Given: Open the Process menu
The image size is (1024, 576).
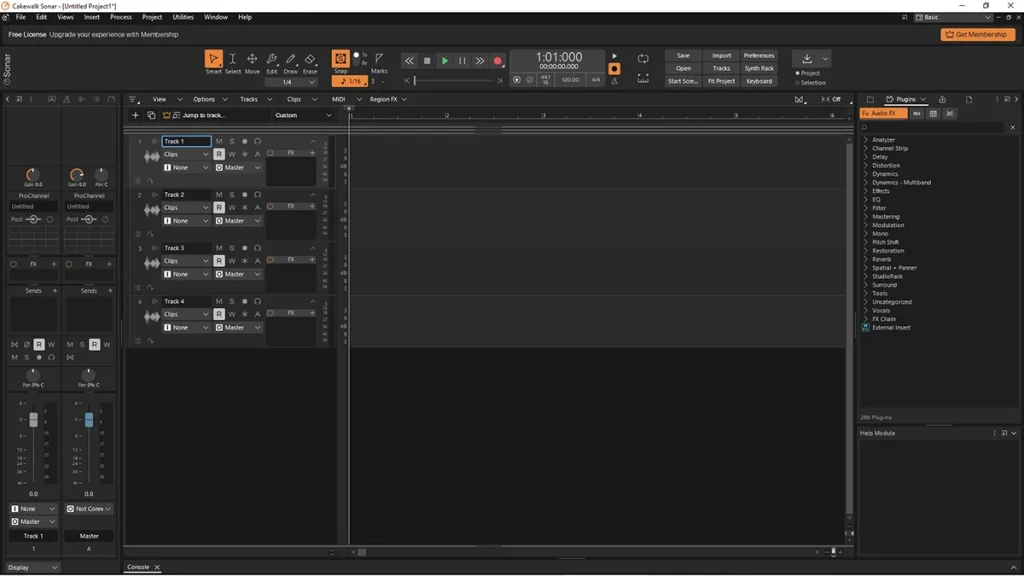Looking at the screenshot, I should (x=120, y=16).
